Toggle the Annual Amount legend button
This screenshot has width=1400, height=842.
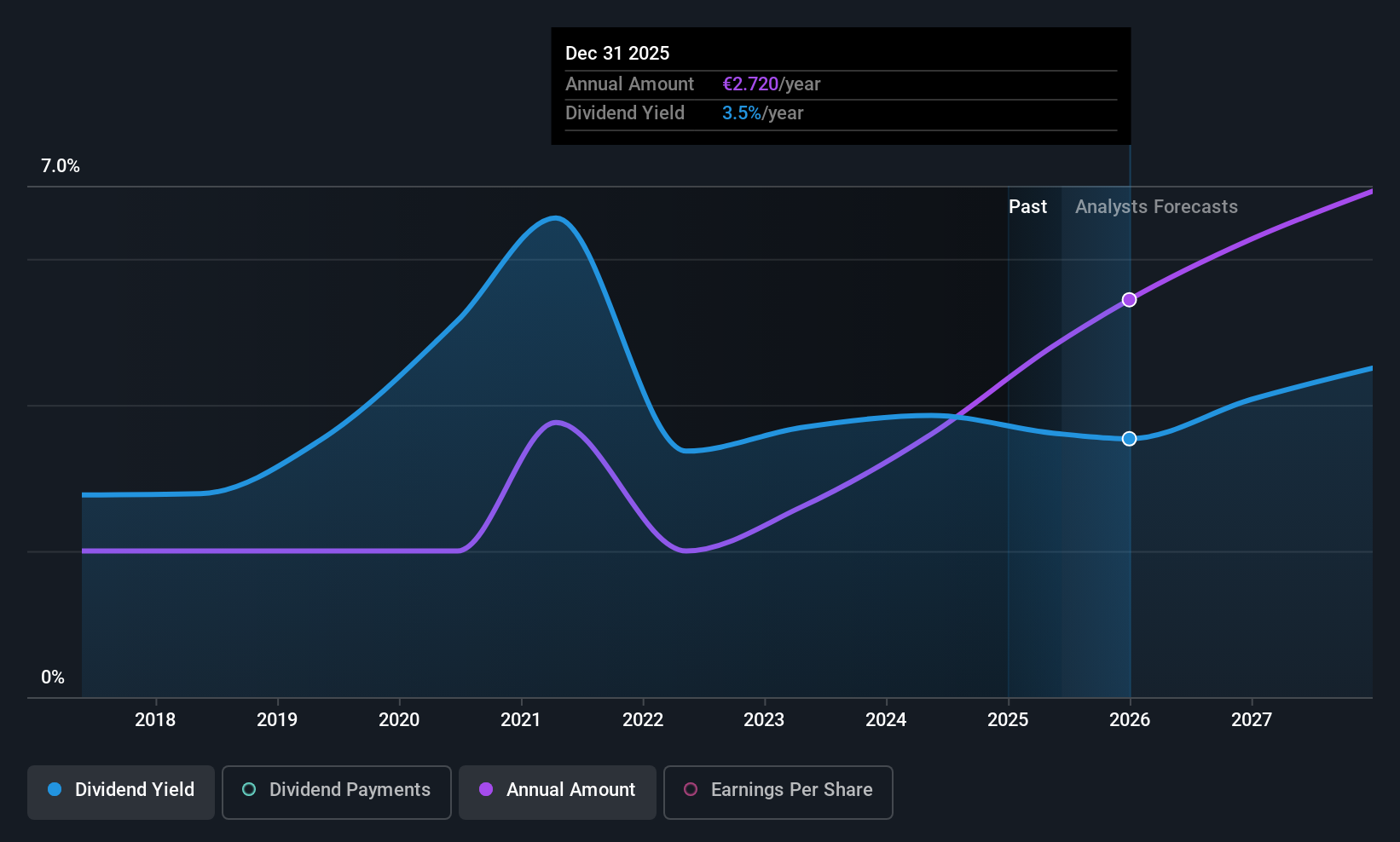pos(558,793)
